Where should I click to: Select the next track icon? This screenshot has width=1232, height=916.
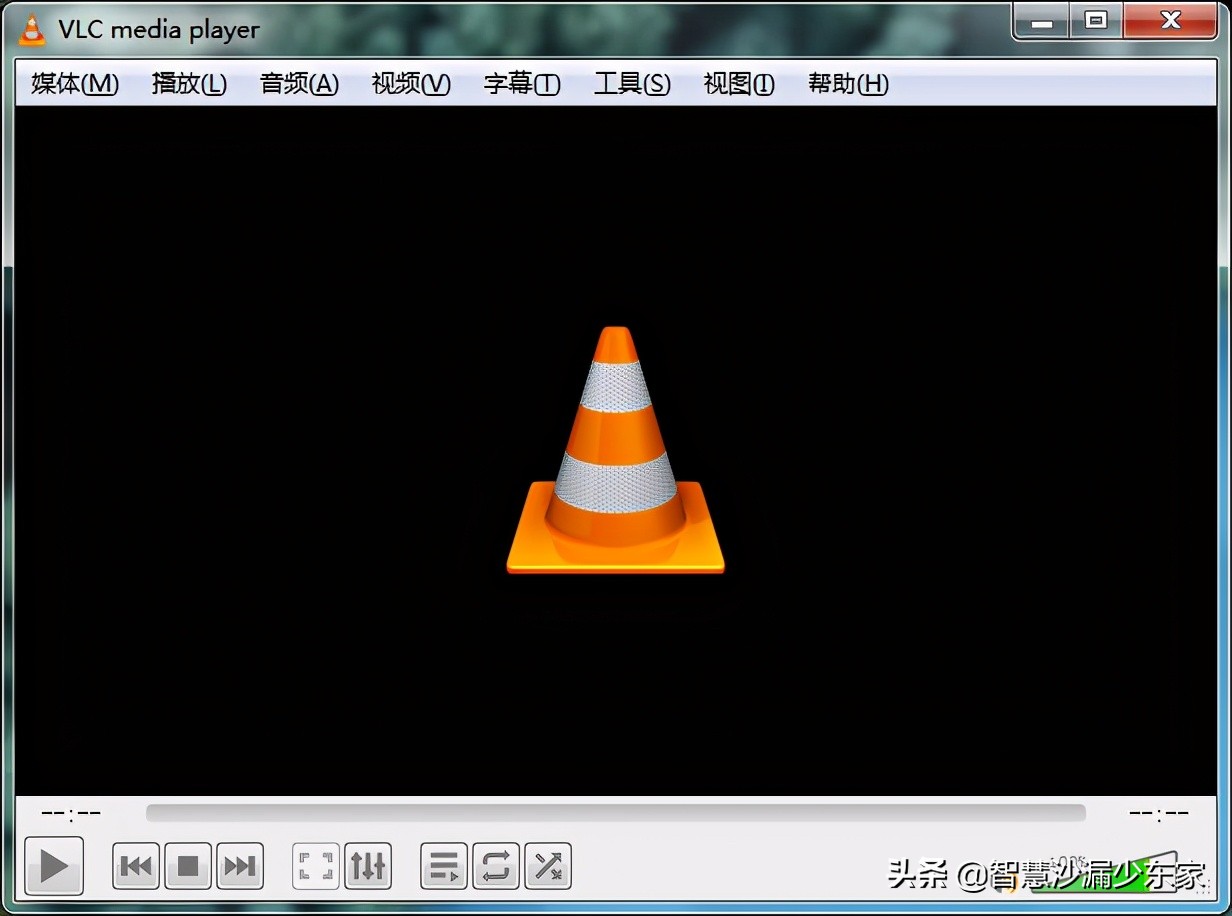[x=240, y=867]
